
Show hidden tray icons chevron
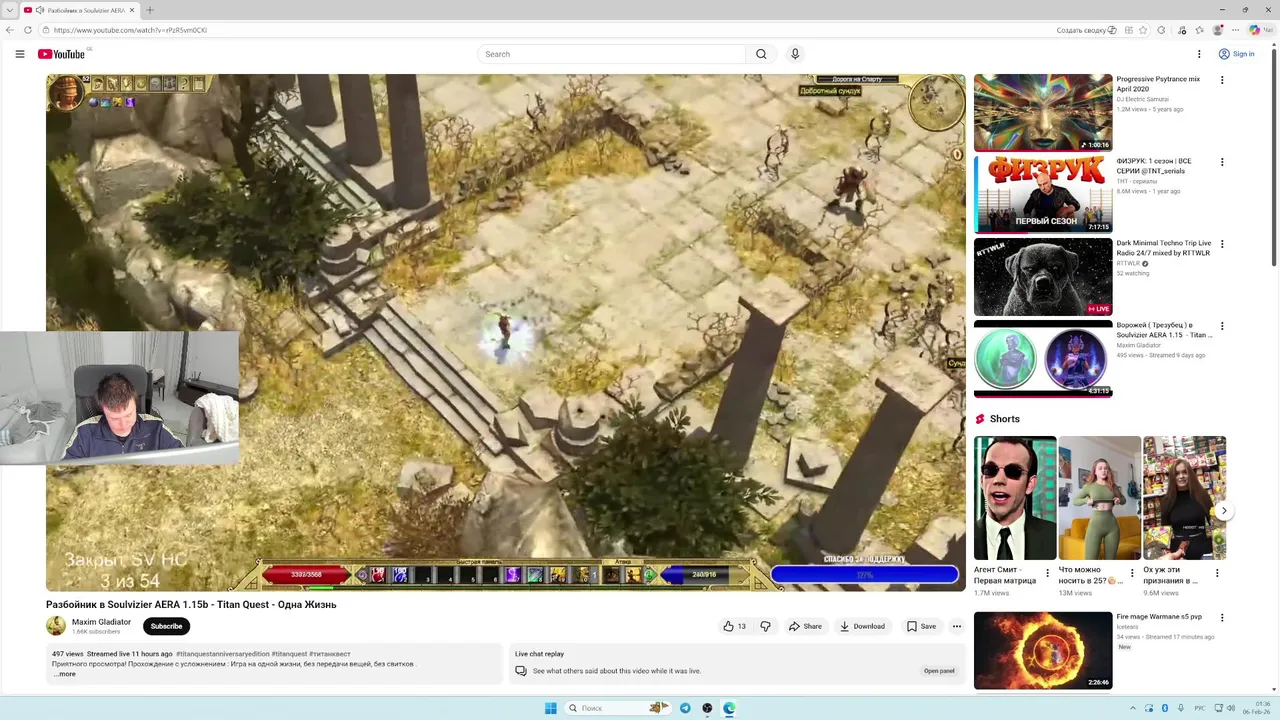pyautogui.click(x=1133, y=708)
